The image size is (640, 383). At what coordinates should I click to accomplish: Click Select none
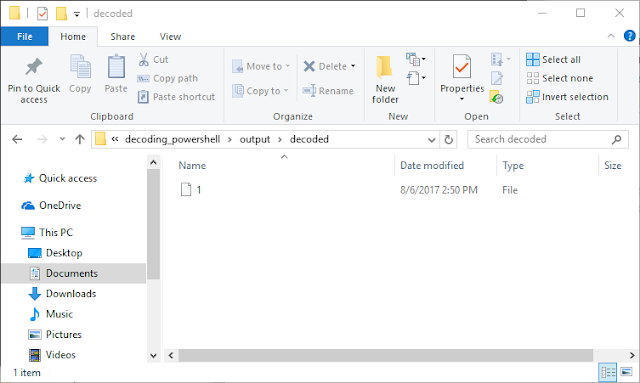click(x=559, y=78)
